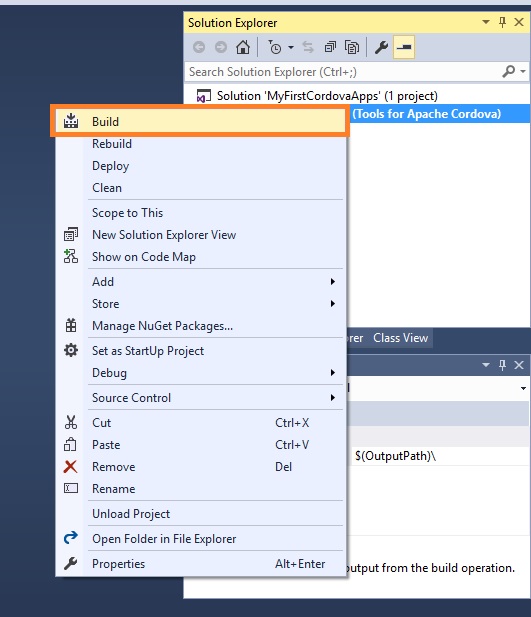This screenshot has height=617, width=531.
Task: Expand the Store submenu
Action: coord(200,304)
